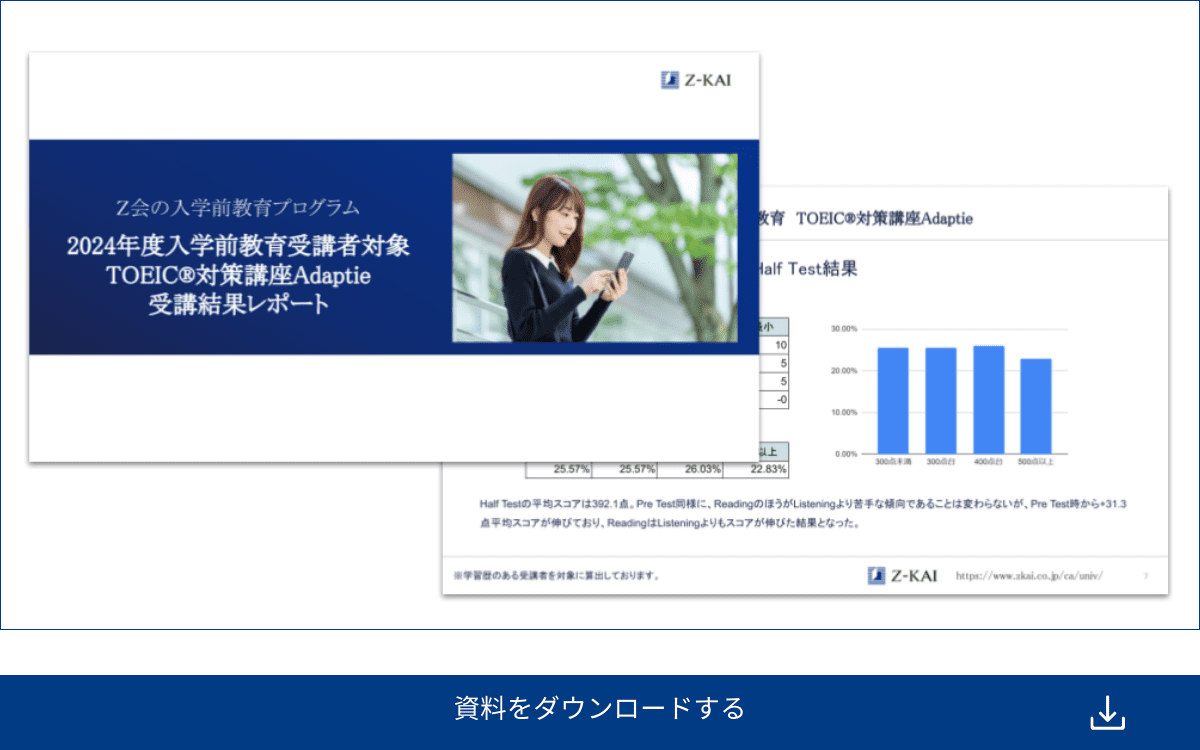1200x750 pixels.
Task: Open the https://www.zkai.co.jp/ca/univ/ URL
Action: (x=1029, y=576)
